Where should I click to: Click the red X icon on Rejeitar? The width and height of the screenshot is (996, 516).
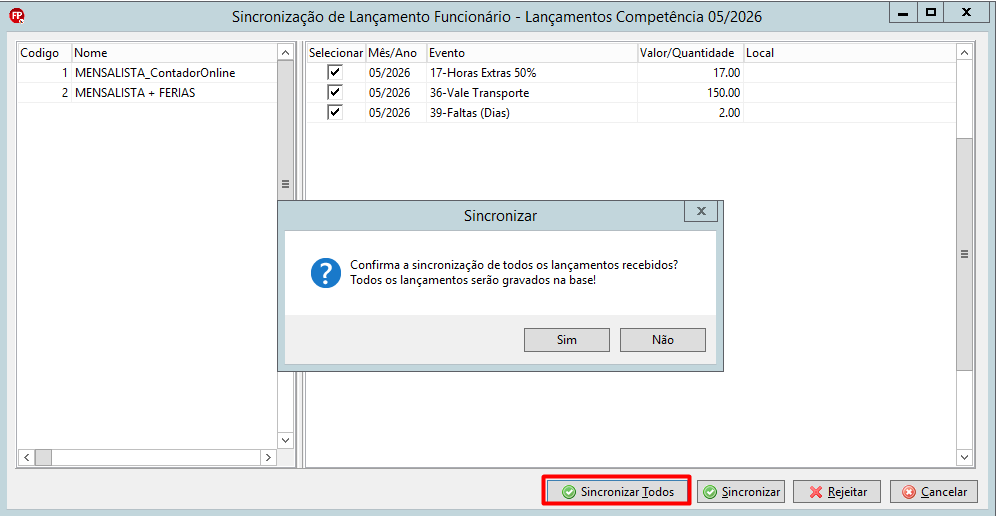click(817, 492)
